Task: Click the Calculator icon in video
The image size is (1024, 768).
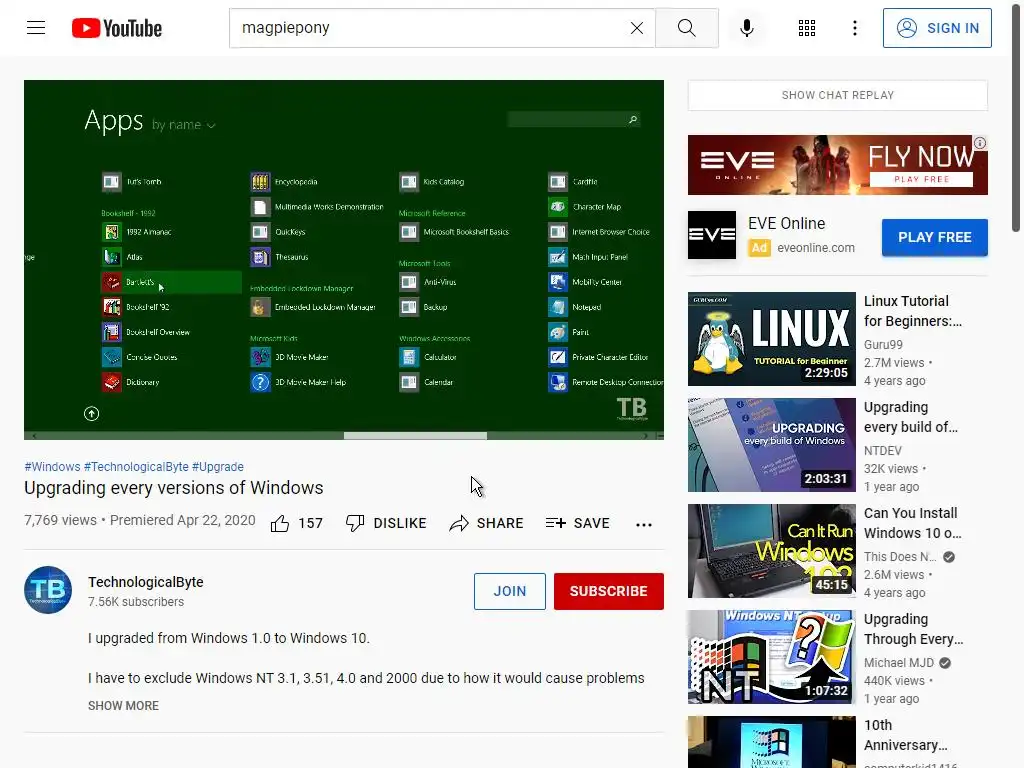Action: 409,357
